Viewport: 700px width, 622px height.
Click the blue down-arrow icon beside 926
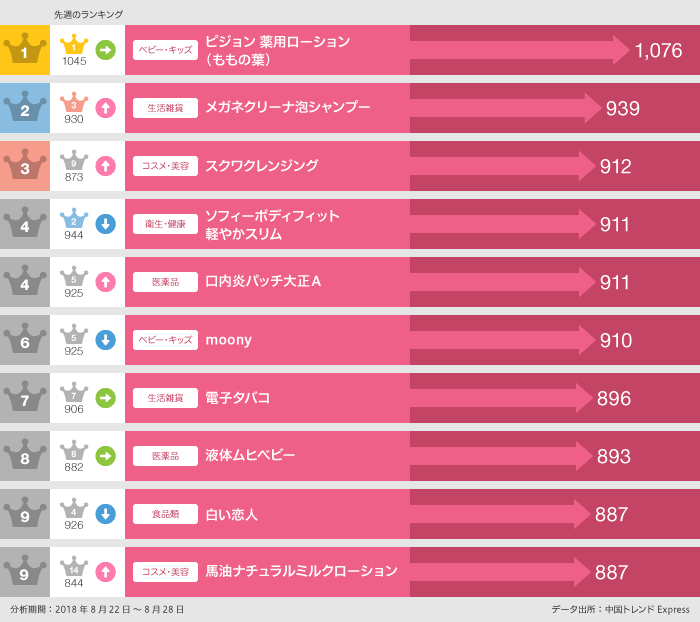[105, 514]
